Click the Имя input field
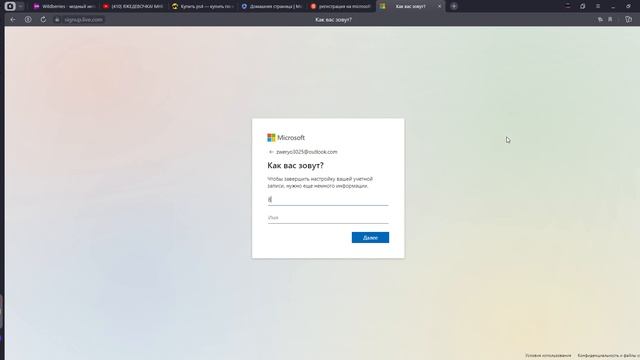Screen dimensions: 640x360 (328, 218)
